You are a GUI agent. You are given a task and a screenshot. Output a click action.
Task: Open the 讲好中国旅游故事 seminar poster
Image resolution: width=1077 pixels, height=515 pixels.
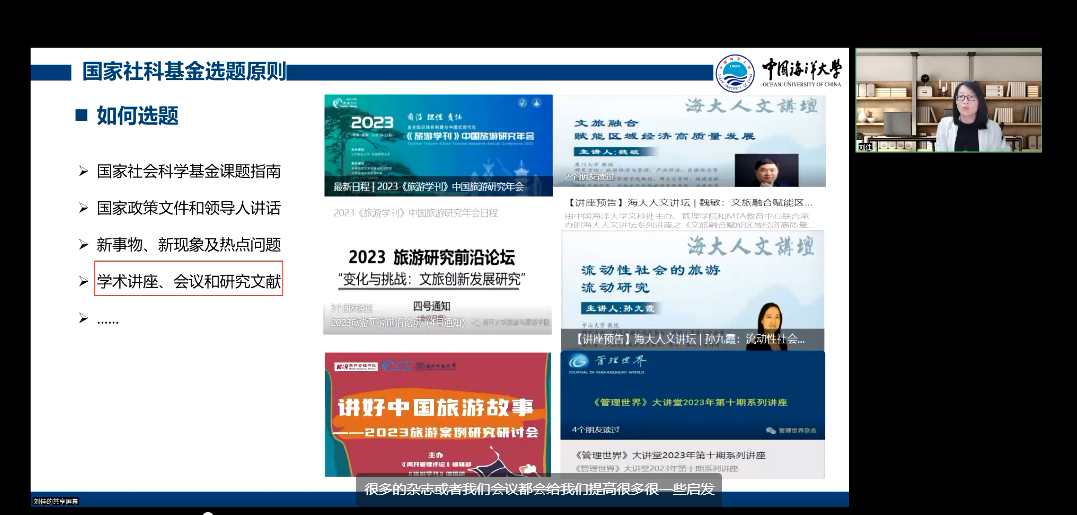click(438, 414)
